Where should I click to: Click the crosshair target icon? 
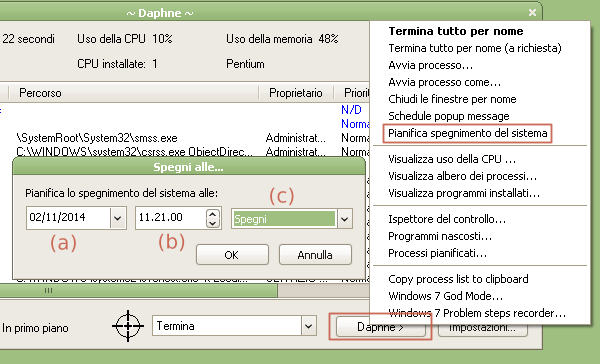[128, 326]
